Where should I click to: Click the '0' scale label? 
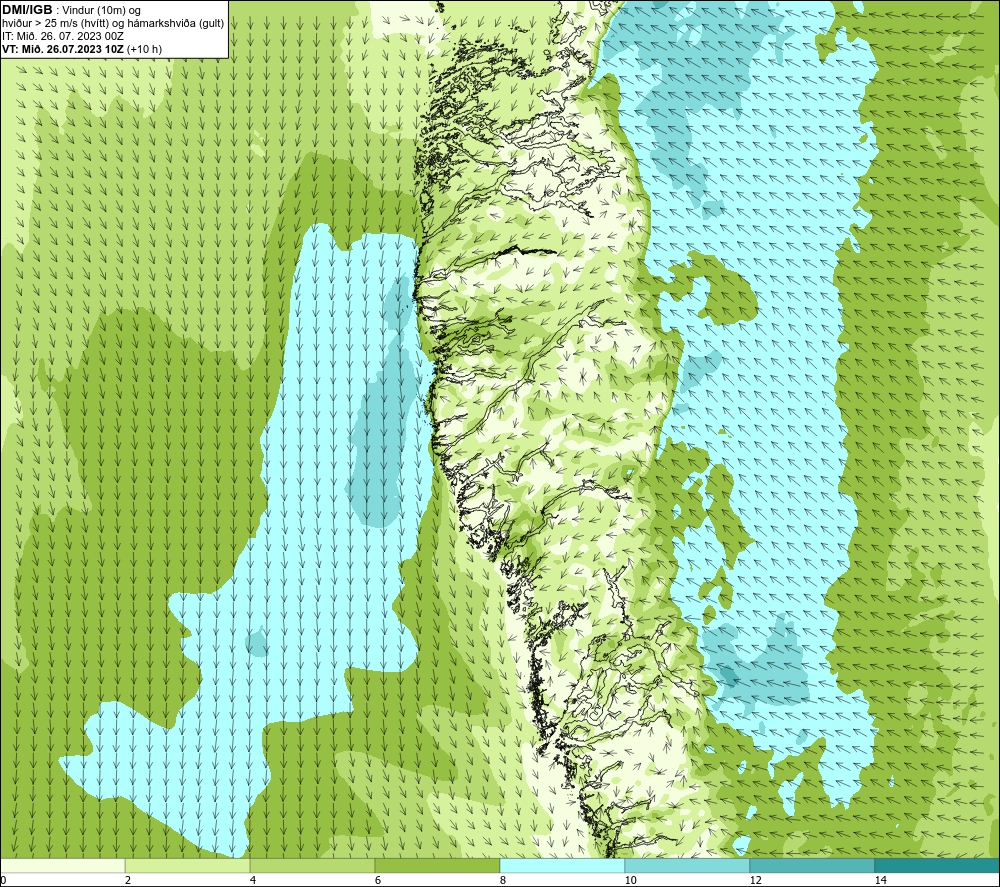(x=3, y=881)
